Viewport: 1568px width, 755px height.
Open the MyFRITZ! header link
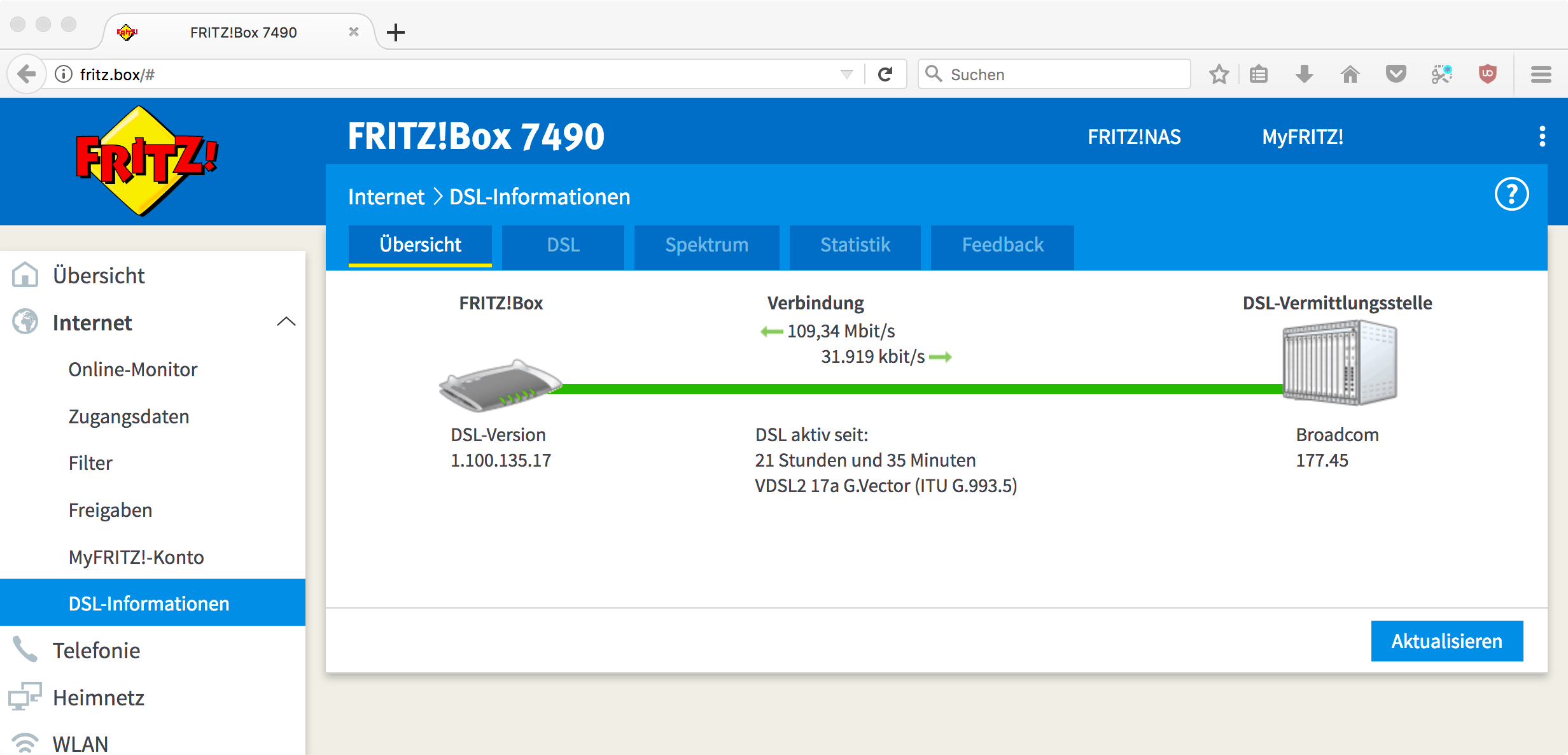coord(1303,137)
